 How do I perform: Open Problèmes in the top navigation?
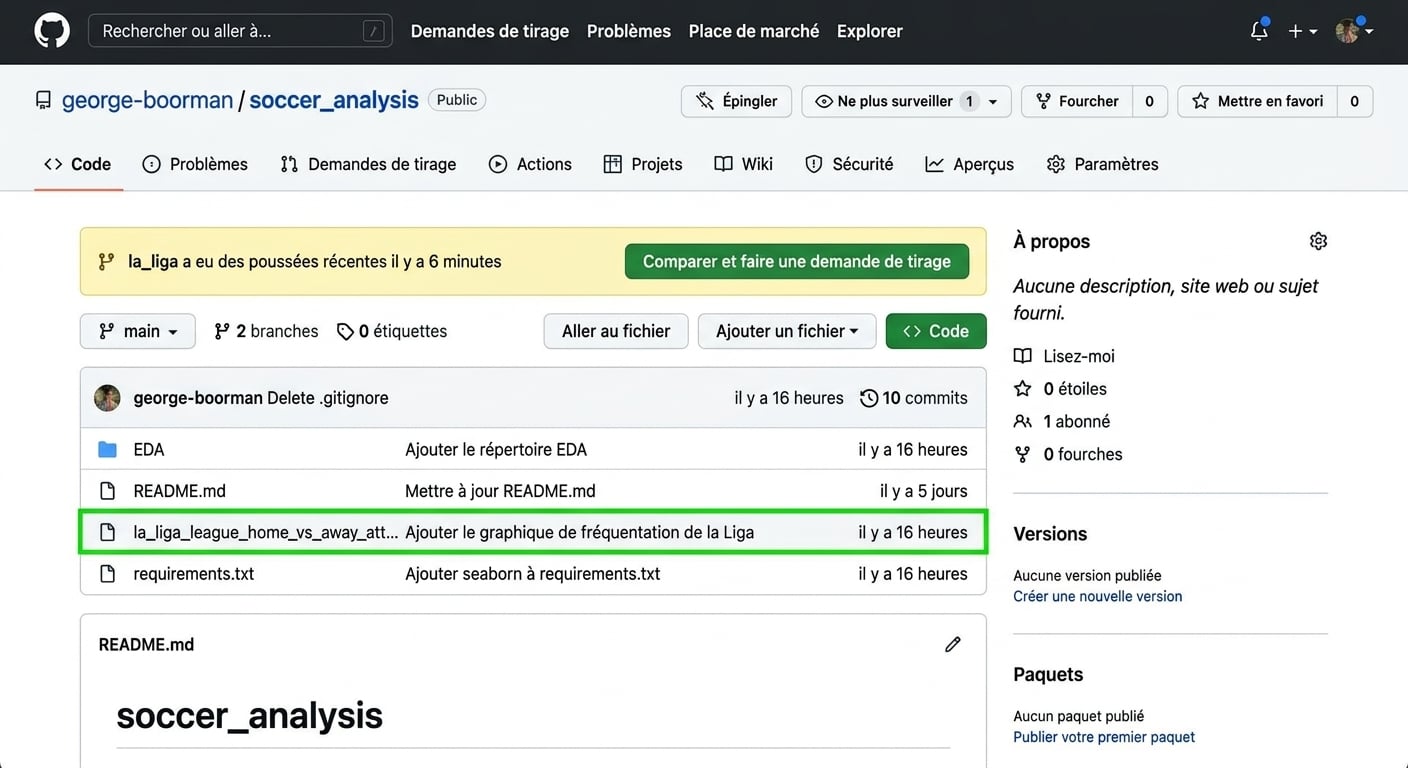pyautogui.click(x=629, y=31)
